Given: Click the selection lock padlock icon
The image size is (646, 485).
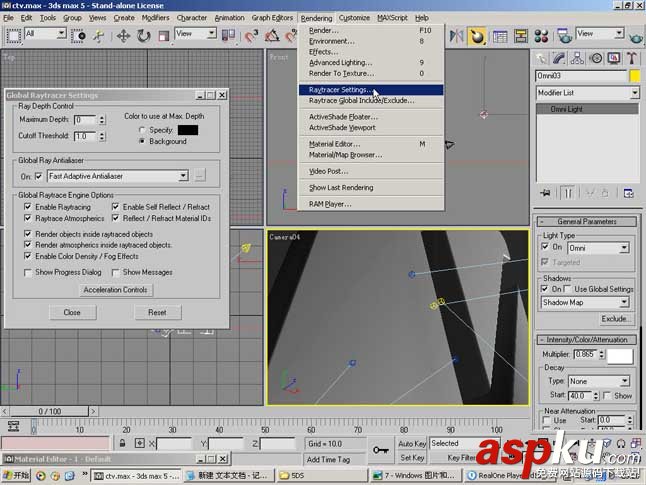Looking at the screenshot, I should click(122, 443).
